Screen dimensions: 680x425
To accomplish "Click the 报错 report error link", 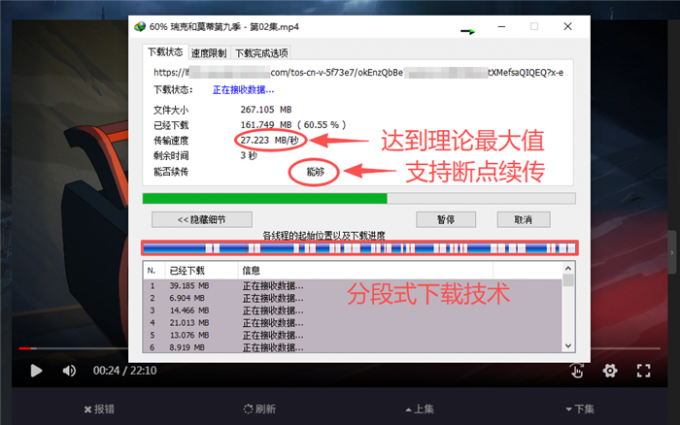I will [99, 409].
